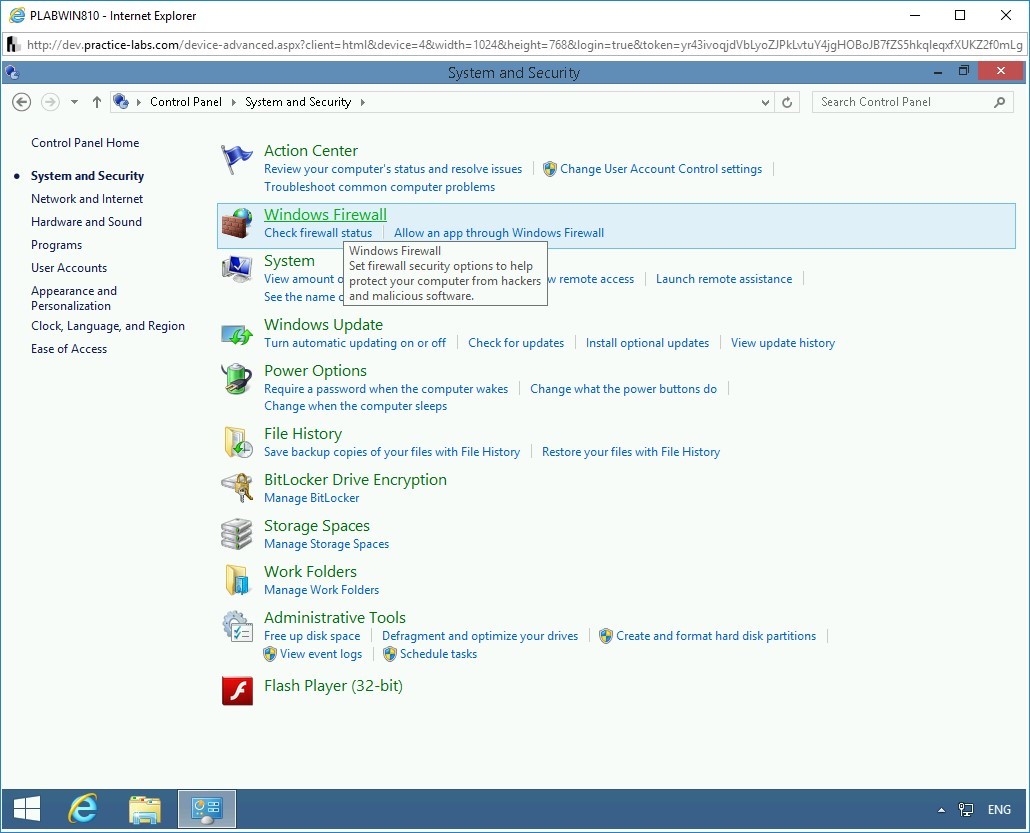Click Turn automatic updating on or off
This screenshot has height=833, width=1030.
tap(354, 342)
